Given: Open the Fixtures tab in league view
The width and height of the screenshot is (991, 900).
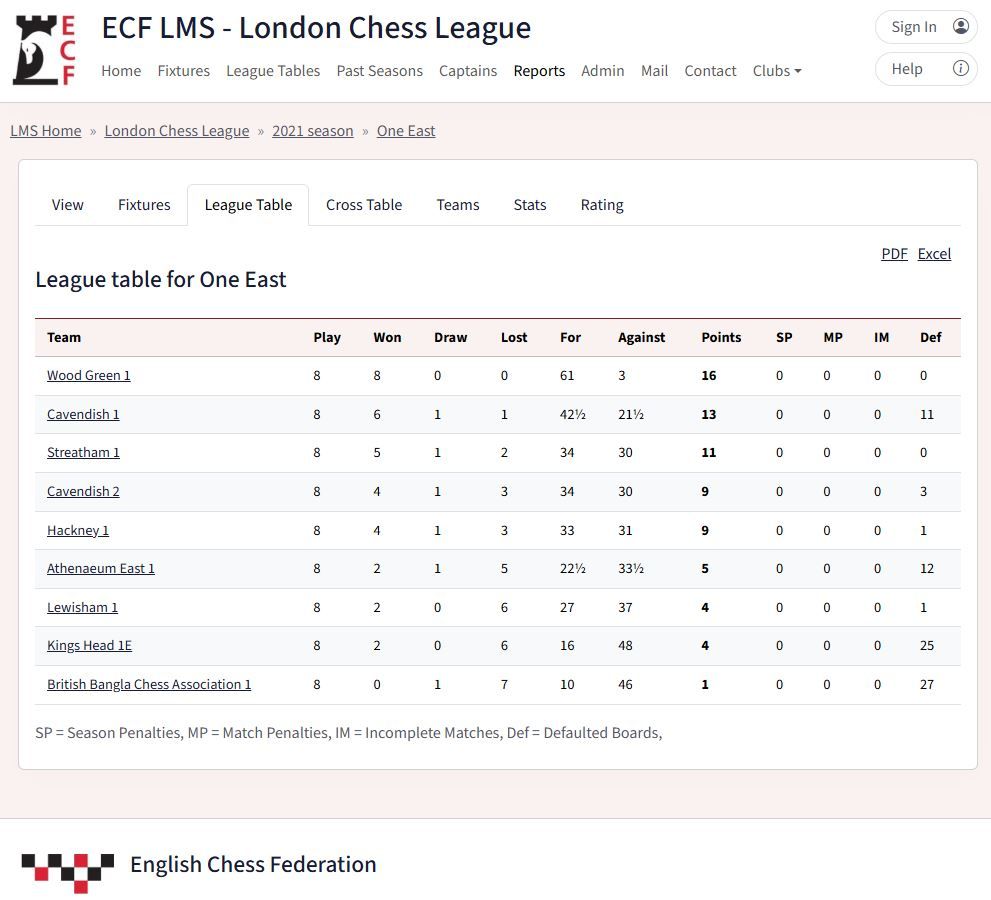Looking at the screenshot, I should tap(144, 205).
